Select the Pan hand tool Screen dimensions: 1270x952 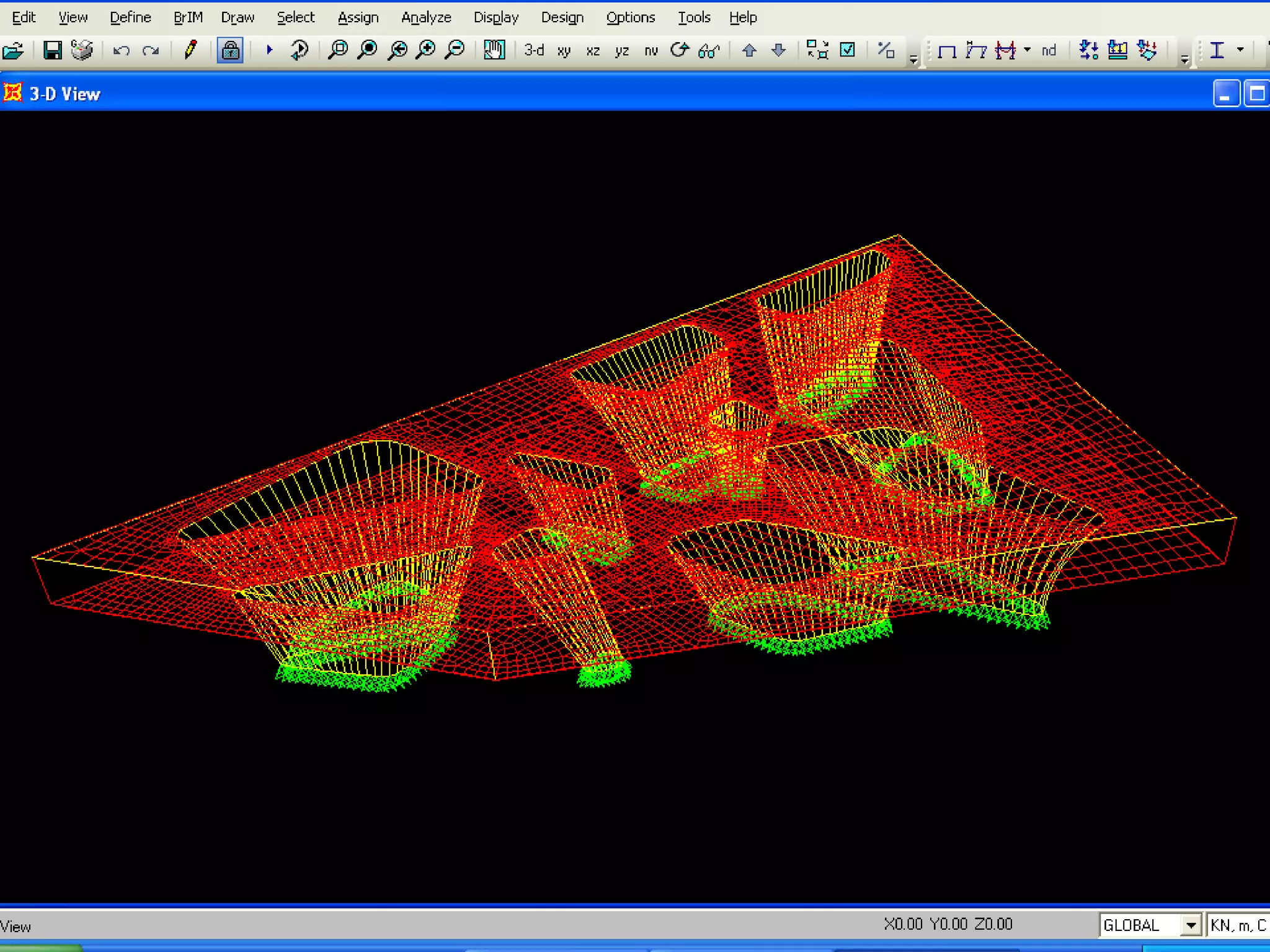tap(494, 50)
